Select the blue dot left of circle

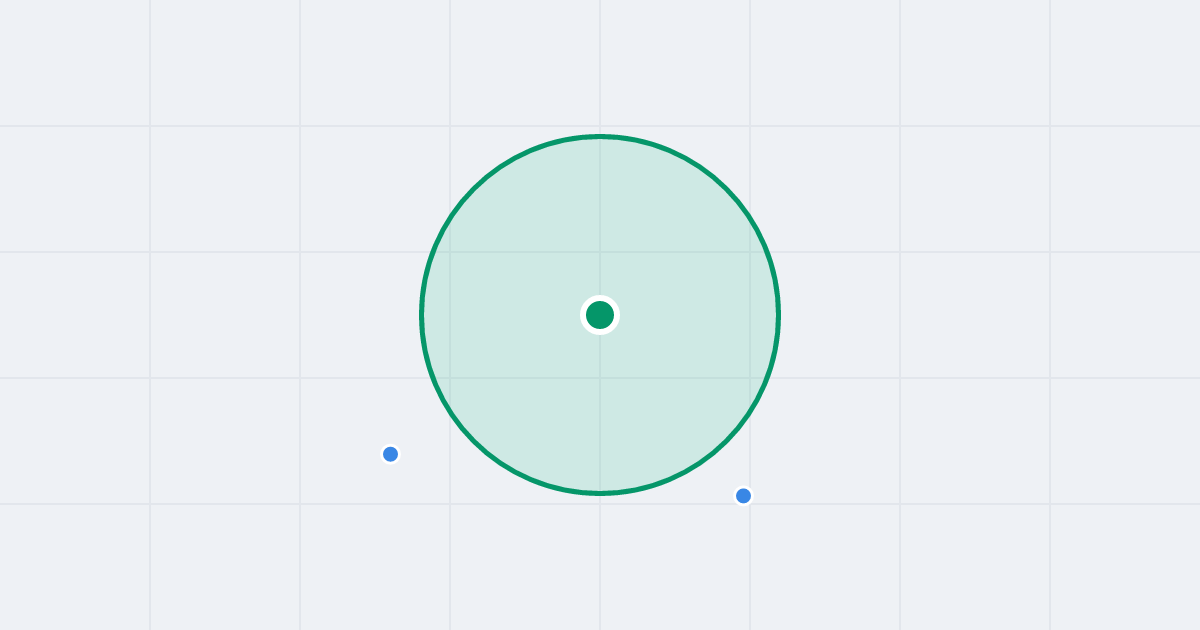tap(390, 454)
